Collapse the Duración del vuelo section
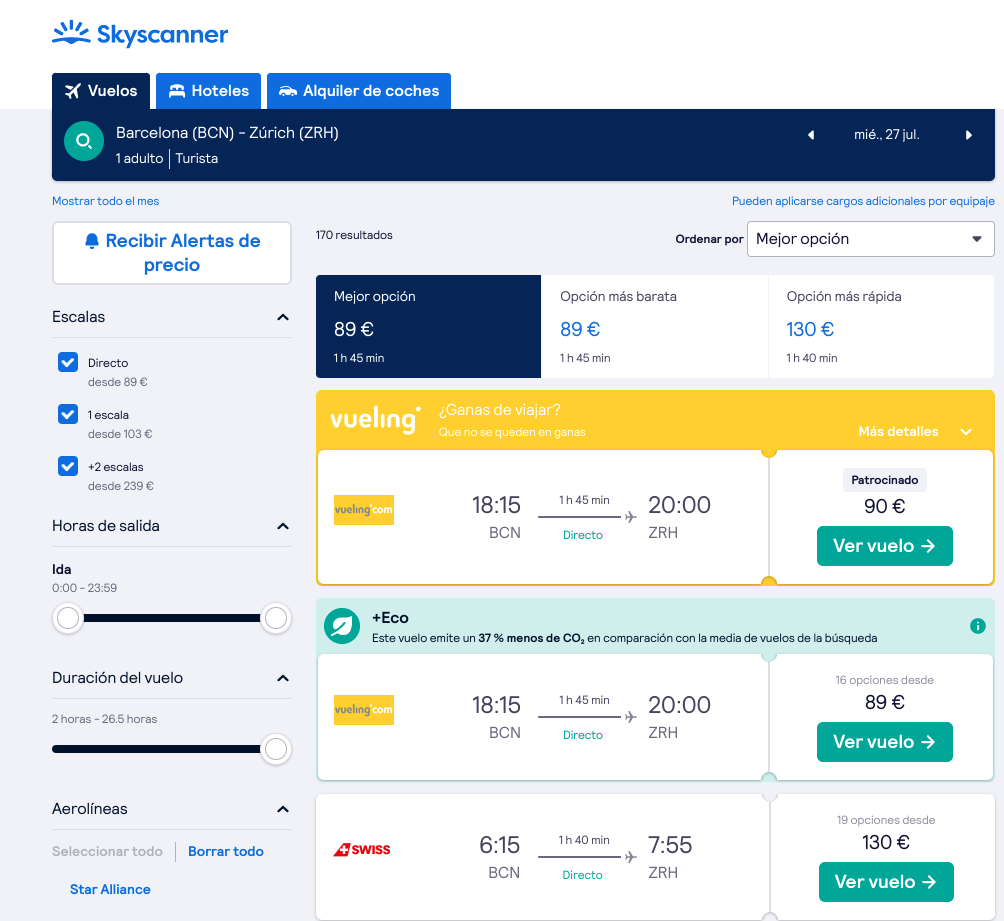This screenshot has width=1004, height=921. [282, 678]
